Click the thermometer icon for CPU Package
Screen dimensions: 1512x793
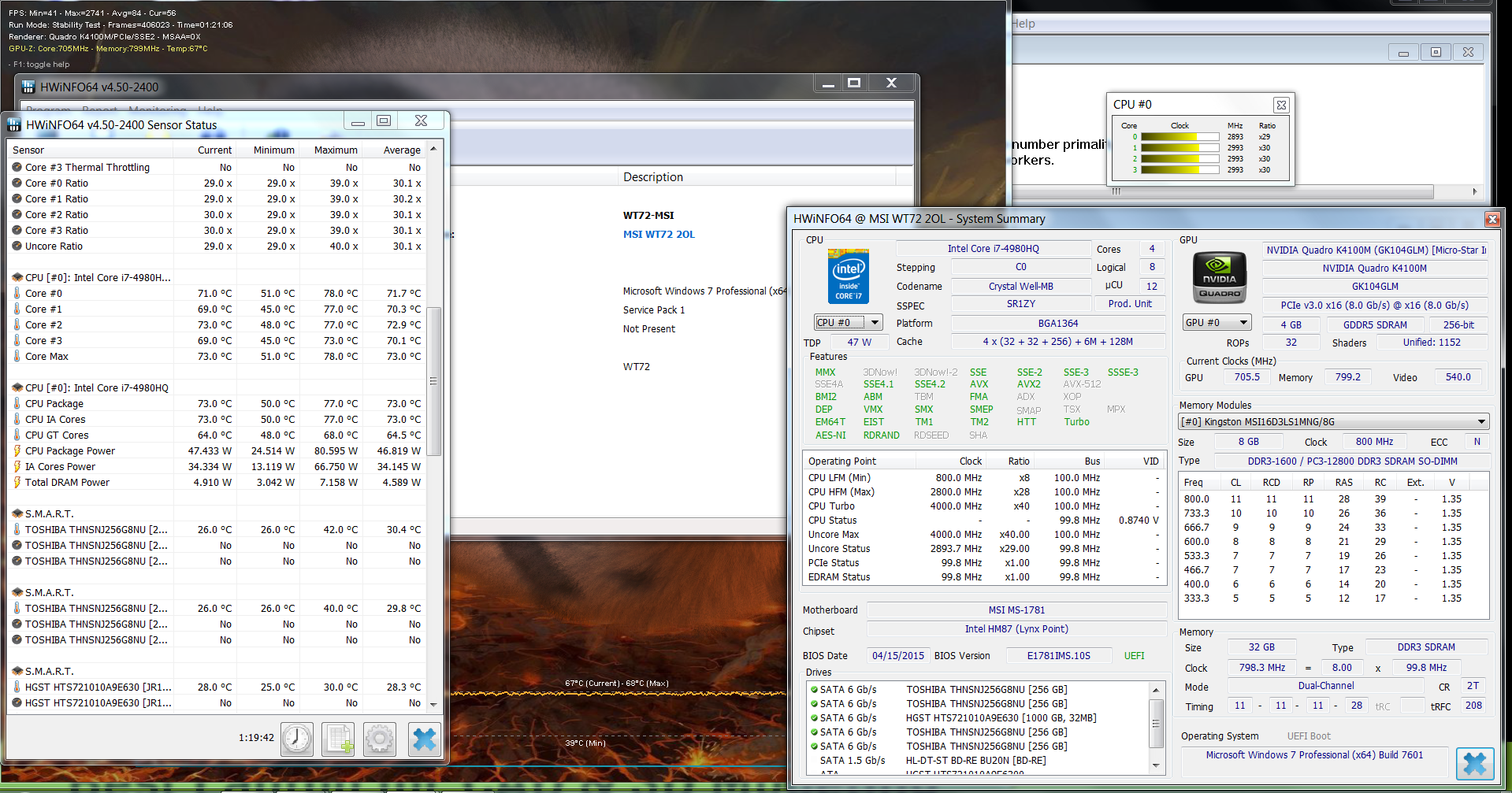tap(17, 403)
